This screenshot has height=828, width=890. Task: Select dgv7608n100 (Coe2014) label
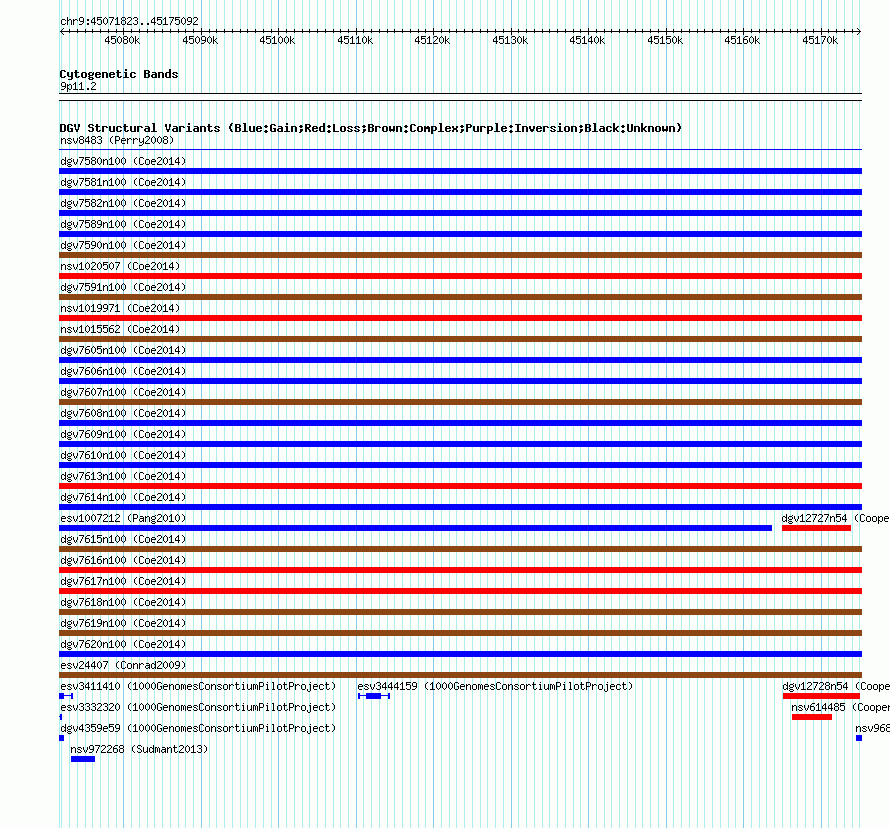[123, 413]
